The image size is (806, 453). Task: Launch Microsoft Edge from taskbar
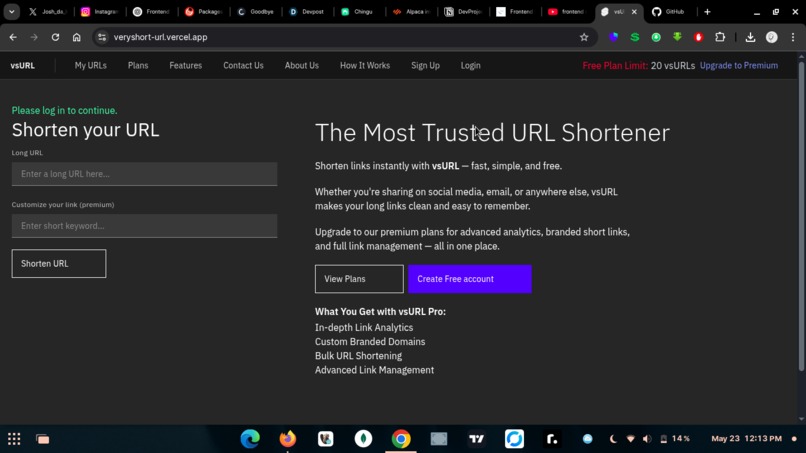pos(250,439)
